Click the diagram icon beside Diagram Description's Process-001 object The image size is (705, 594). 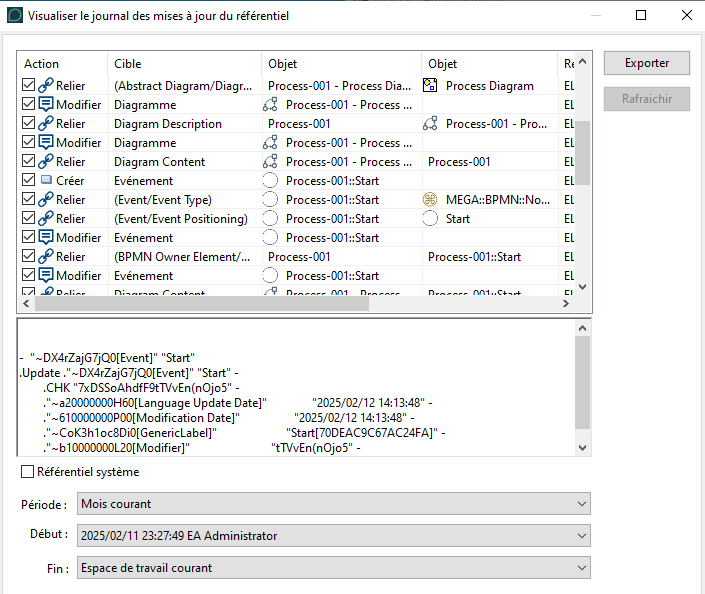pyautogui.click(x=431, y=124)
